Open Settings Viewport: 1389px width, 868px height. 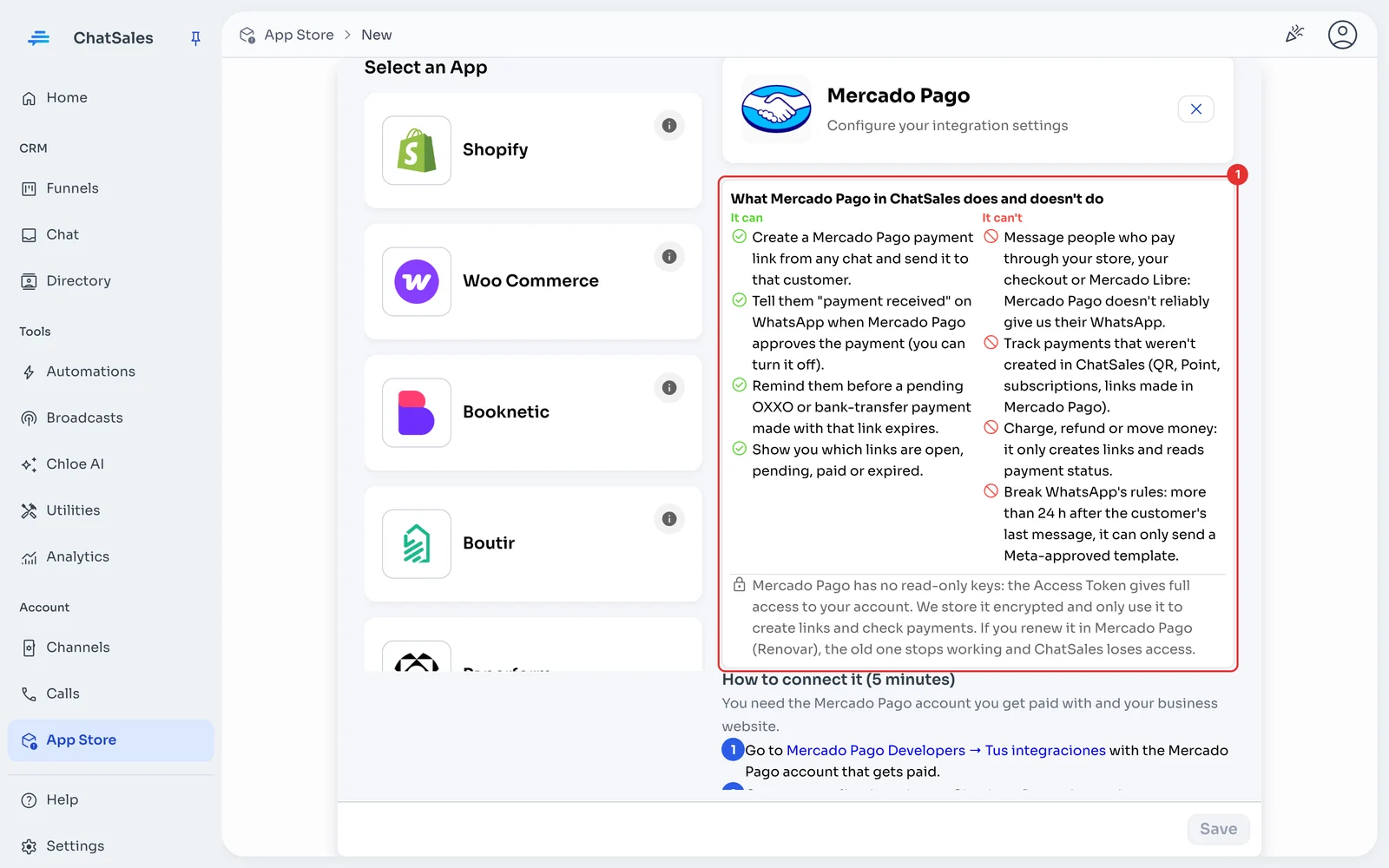click(x=110, y=846)
